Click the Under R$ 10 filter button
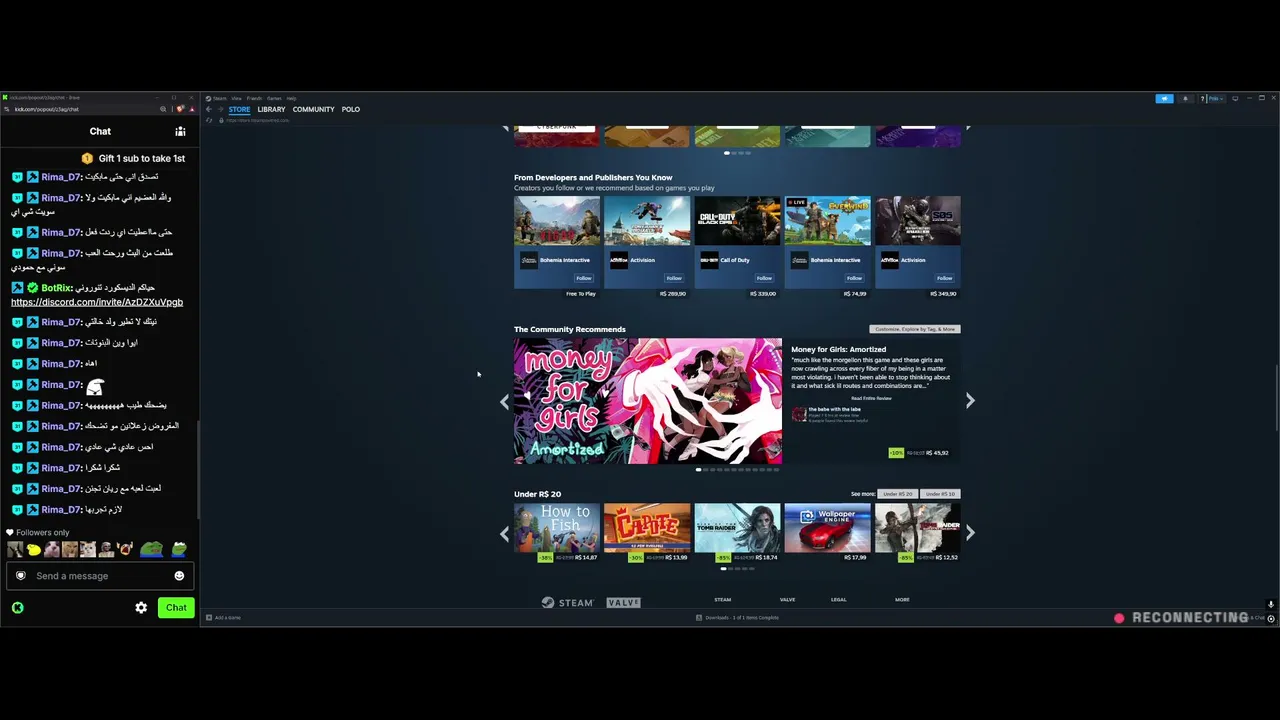Viewport: 1280px width, 720px height. [x=938, y=494]
